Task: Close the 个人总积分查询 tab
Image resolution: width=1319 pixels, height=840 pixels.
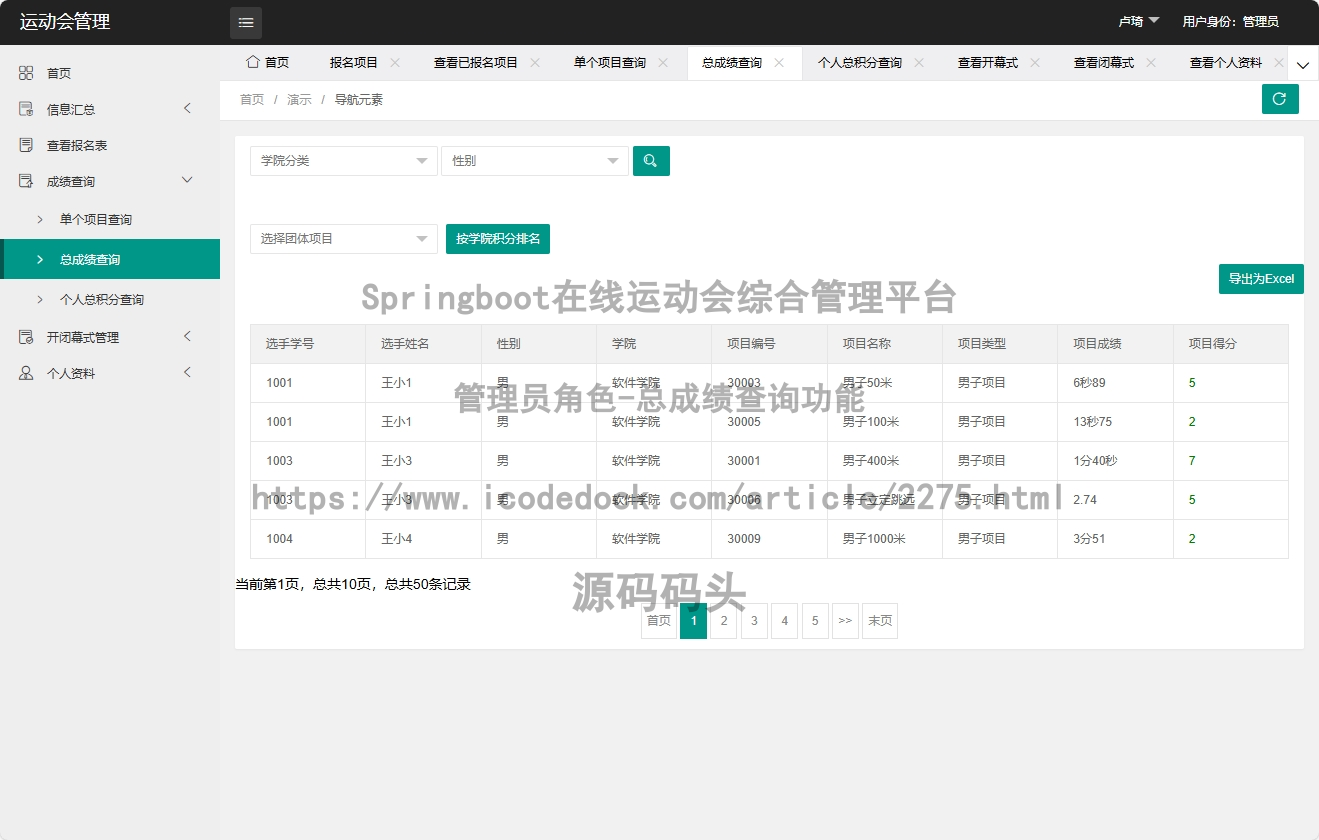Action: click(919, 62)
